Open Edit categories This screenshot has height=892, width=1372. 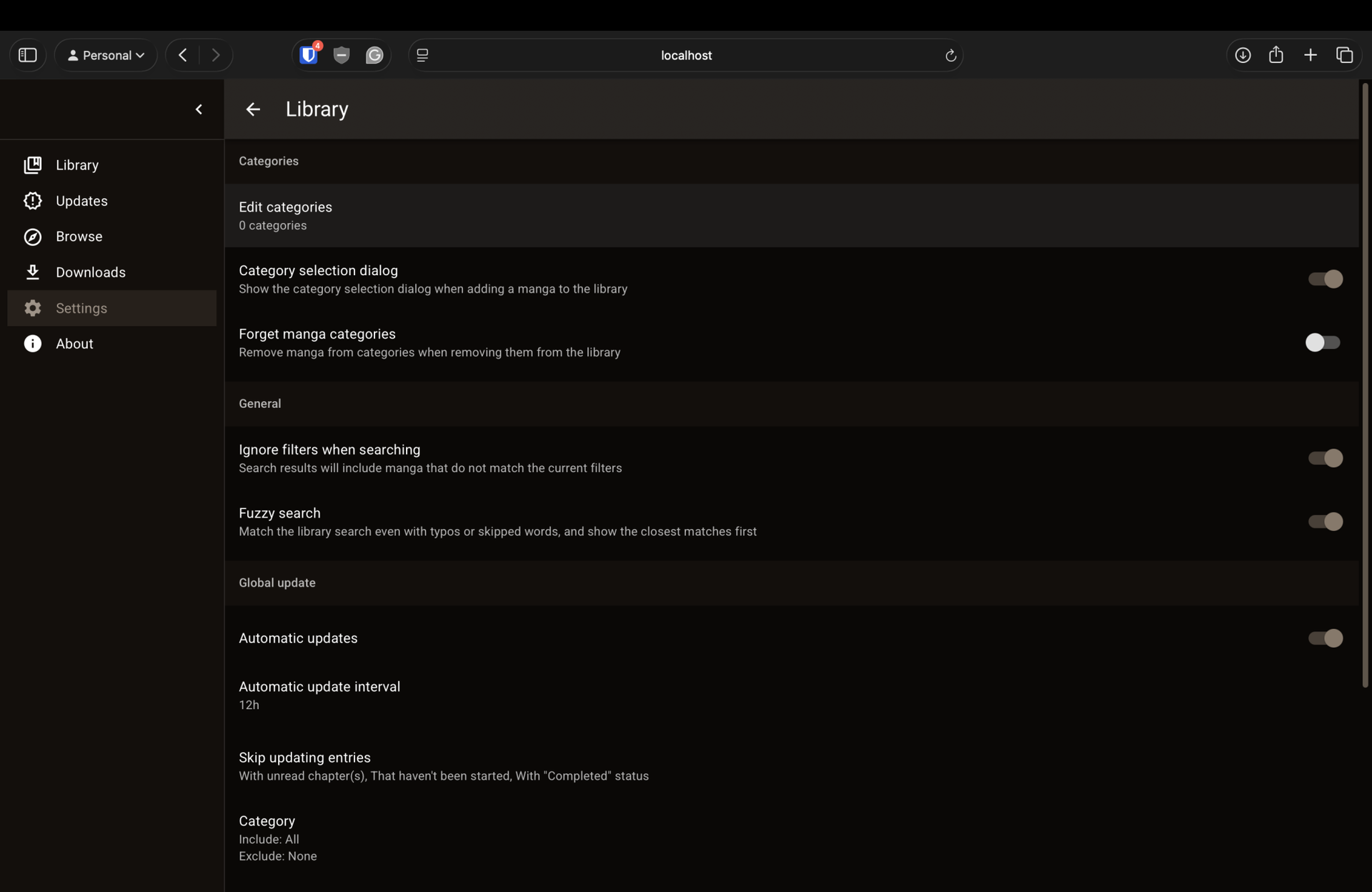792,216
